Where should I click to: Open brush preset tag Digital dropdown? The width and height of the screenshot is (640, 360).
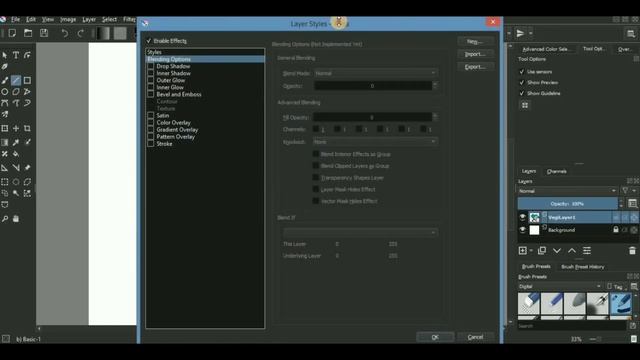[560, 287]
